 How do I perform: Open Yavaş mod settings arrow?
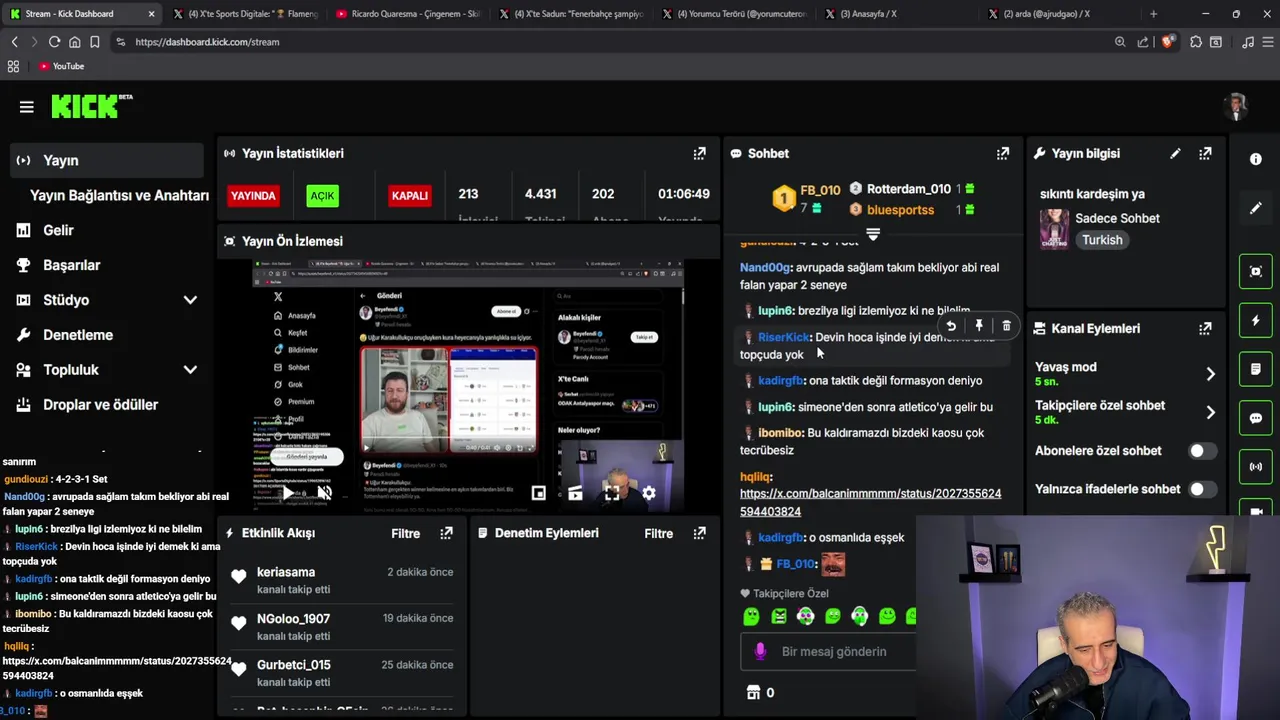pos(1210,374)
